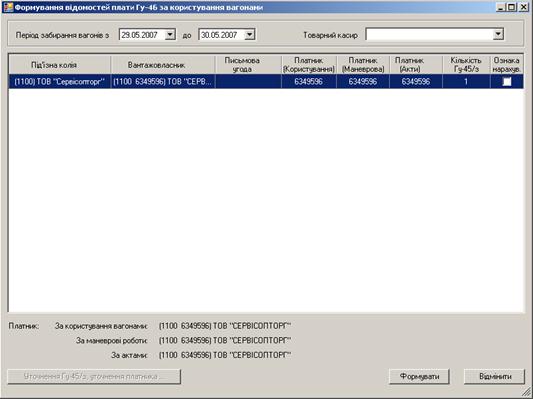Image resolution: width=533 pixels, height=399 pixels.
Task: Click the Кількість Гу-45/з column header
Action: (x=466, y=65)
